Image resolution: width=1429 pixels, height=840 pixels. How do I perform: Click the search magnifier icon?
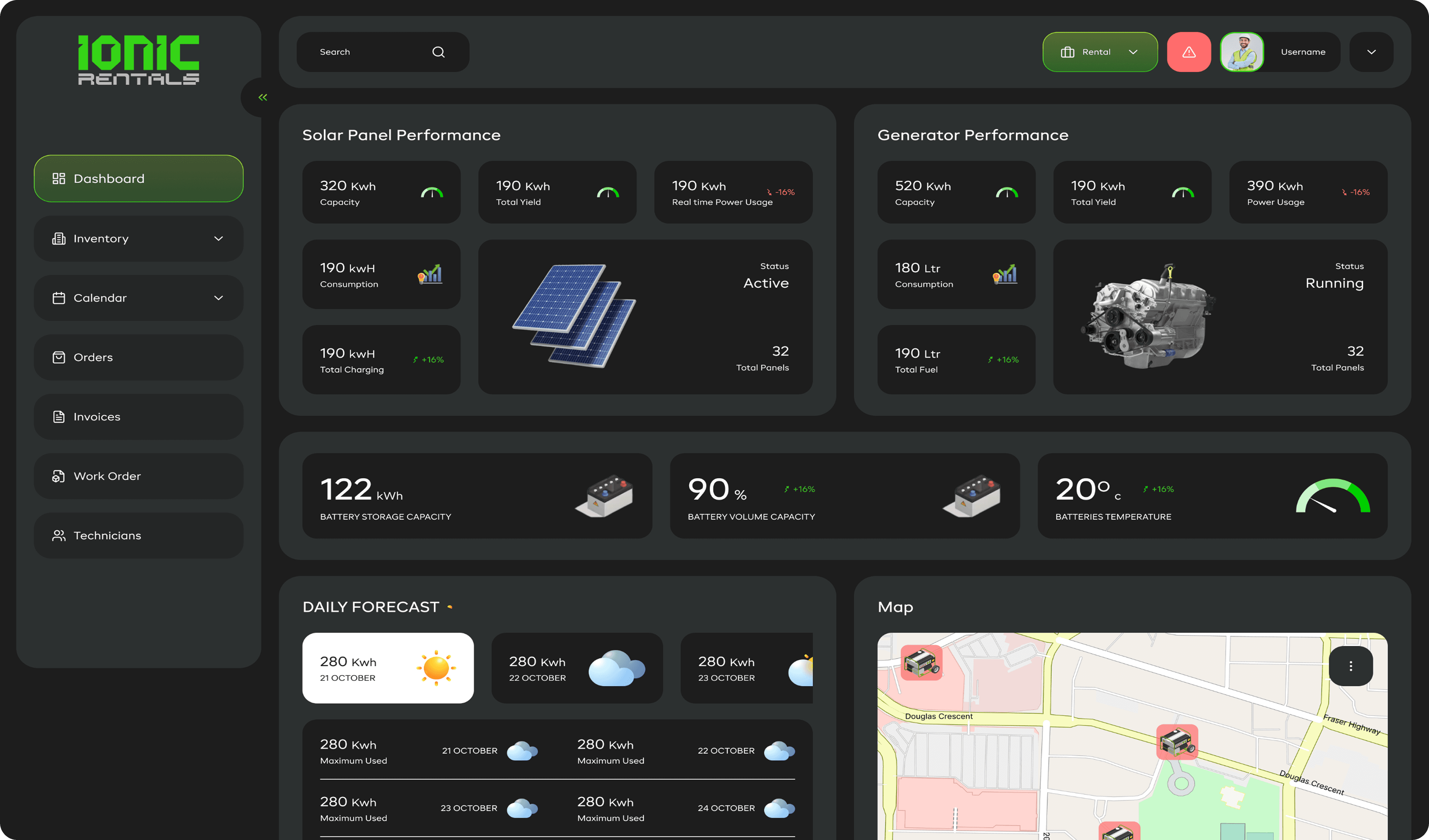point(438,52)
